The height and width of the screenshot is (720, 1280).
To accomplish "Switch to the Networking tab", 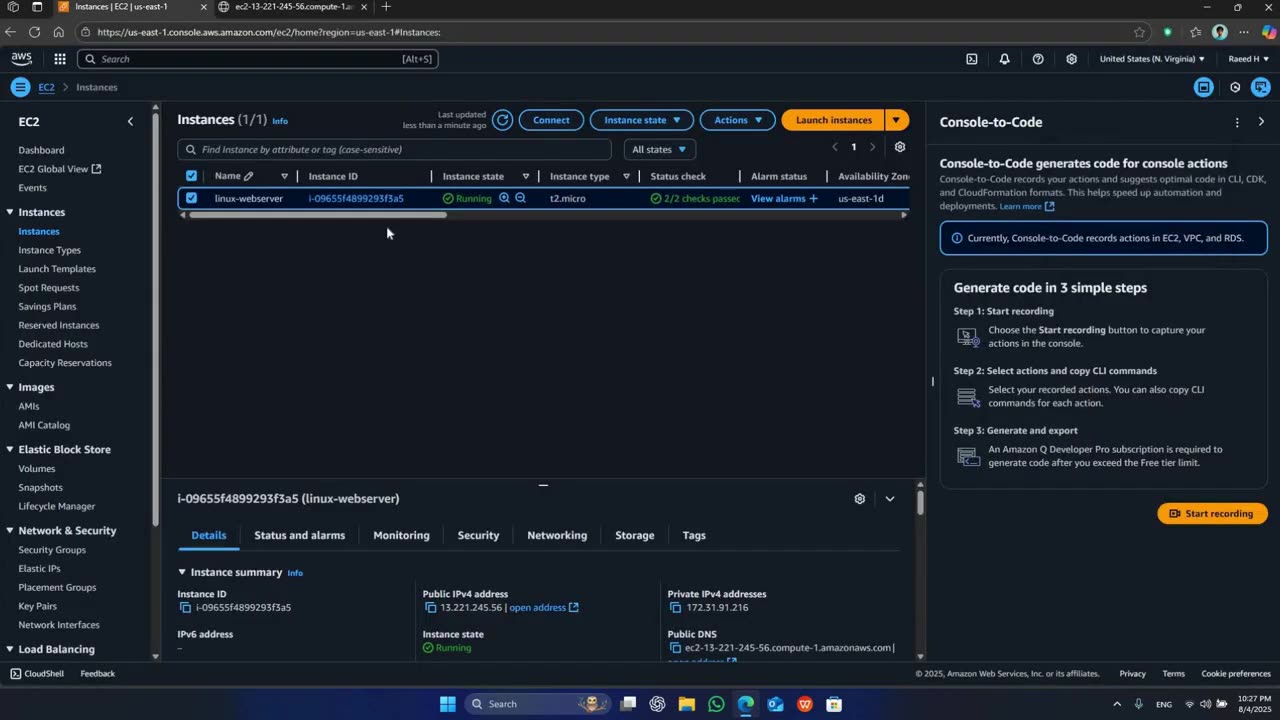I will click(x=557, y=536).
